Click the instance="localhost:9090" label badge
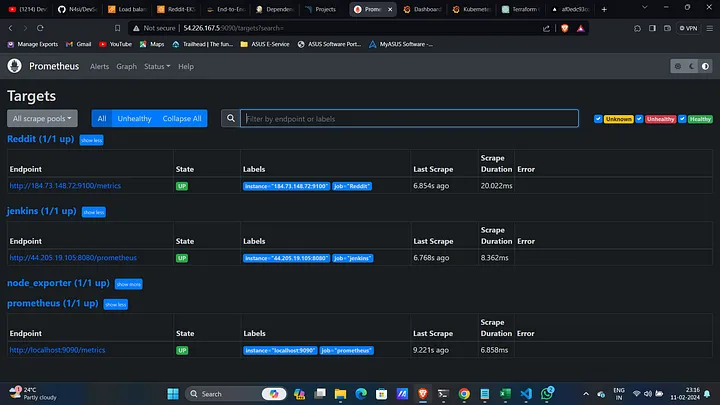 (x=280, y=350)
